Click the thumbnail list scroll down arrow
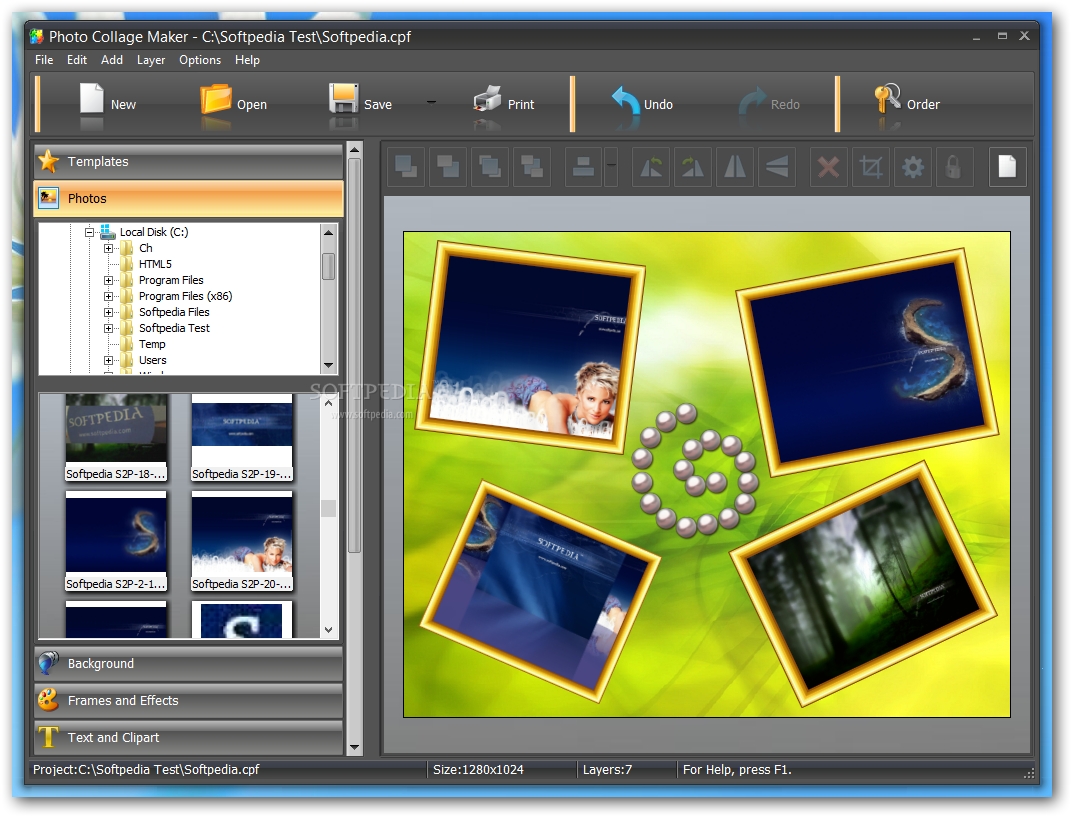 coord(328,630)
